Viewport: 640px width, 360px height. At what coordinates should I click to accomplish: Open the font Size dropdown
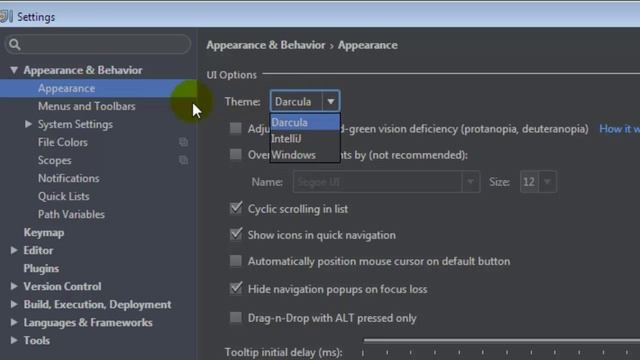pyautogui.click(x=547, y=182)
